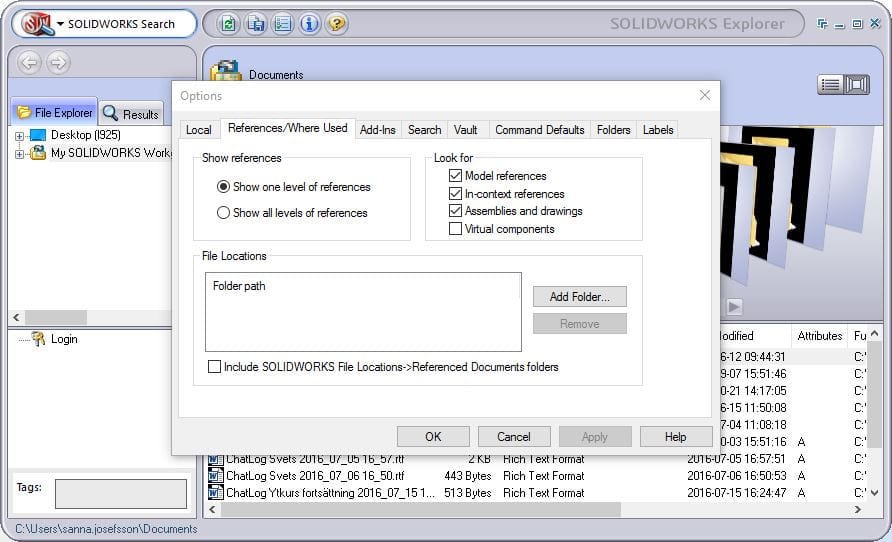Open the Command Defaults tab
The image size is (892, 542).
point(539,129)
